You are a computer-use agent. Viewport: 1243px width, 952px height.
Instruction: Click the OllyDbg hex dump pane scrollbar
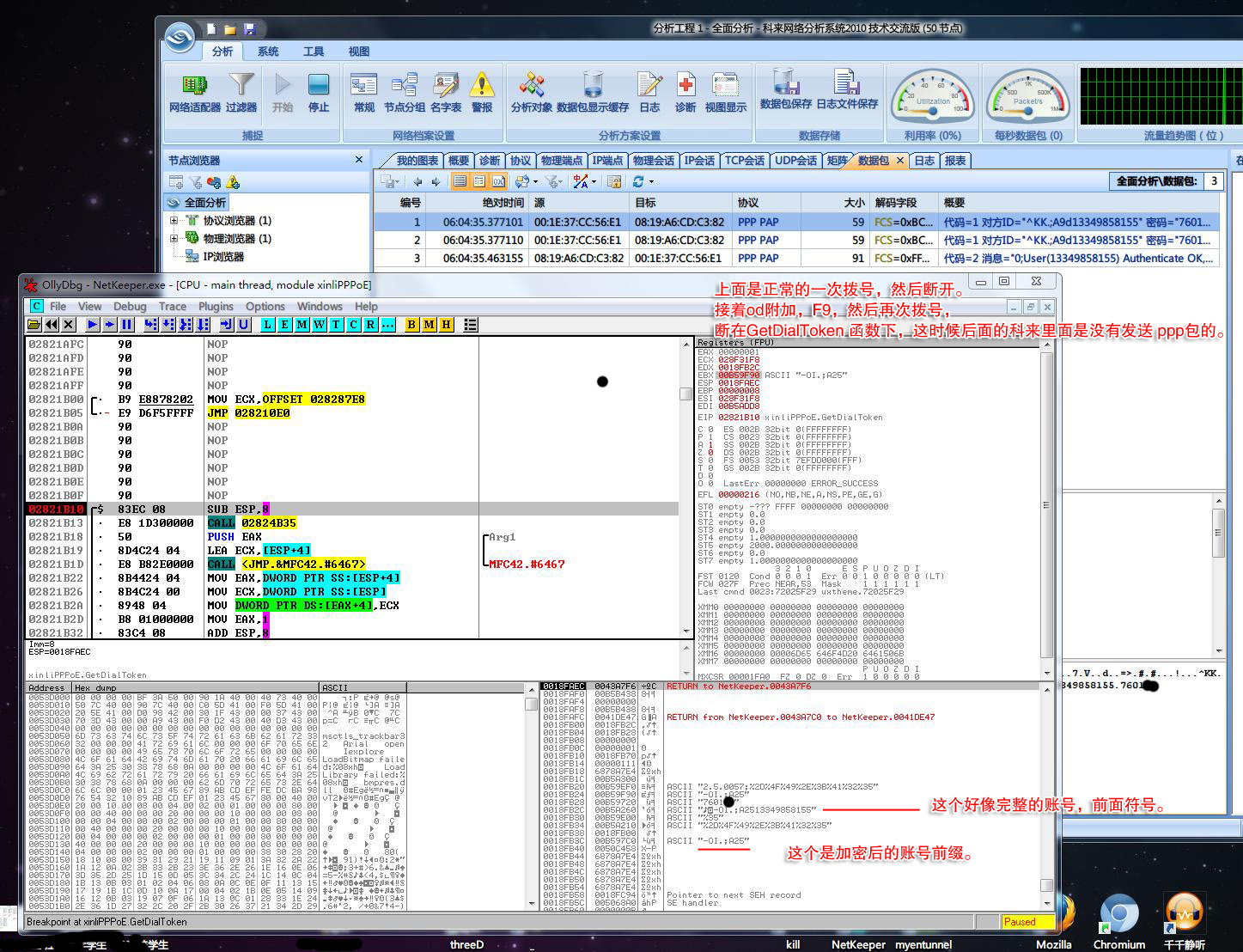pos(531,797)
